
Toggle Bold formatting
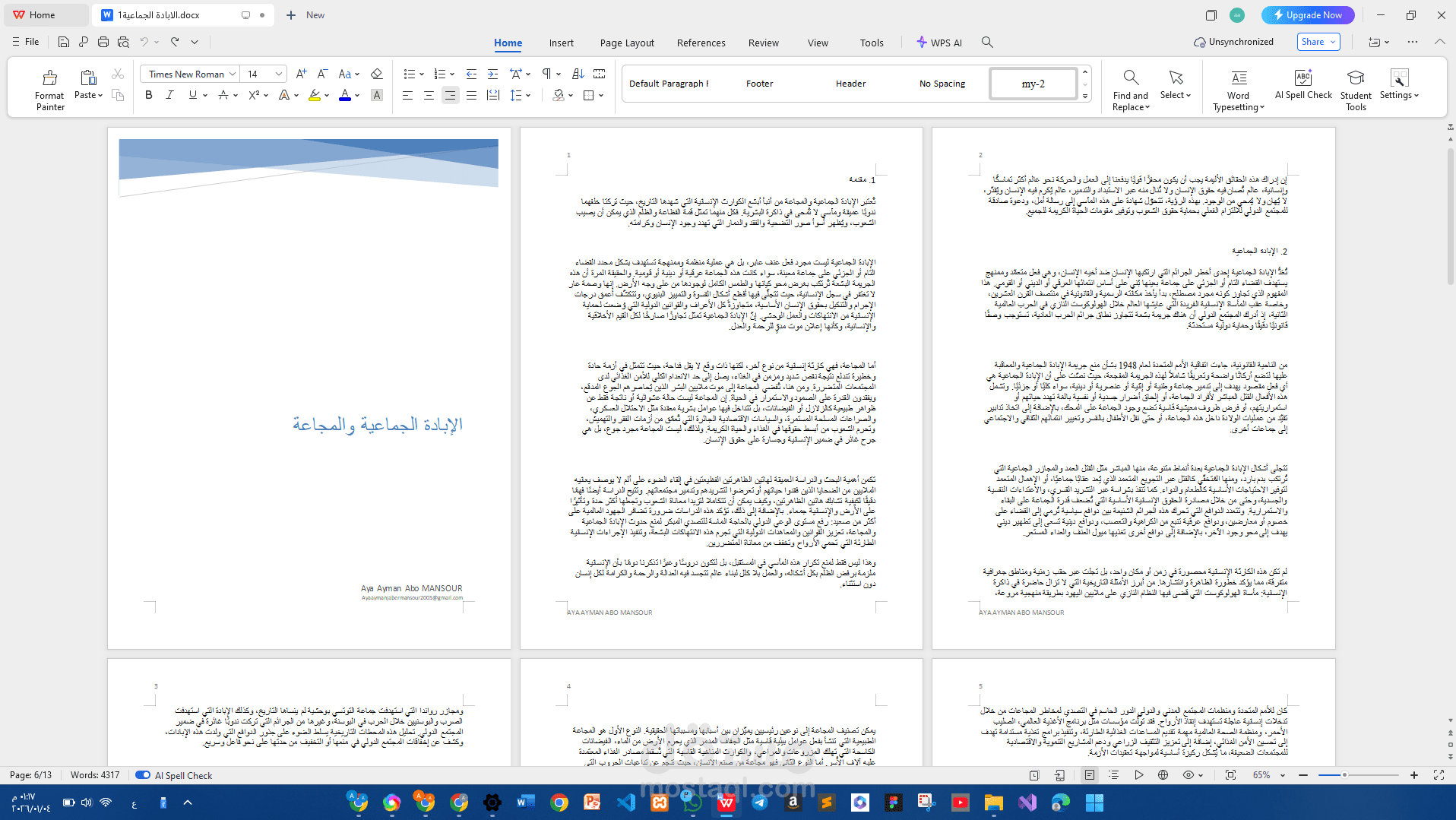[x=148, y=95]
